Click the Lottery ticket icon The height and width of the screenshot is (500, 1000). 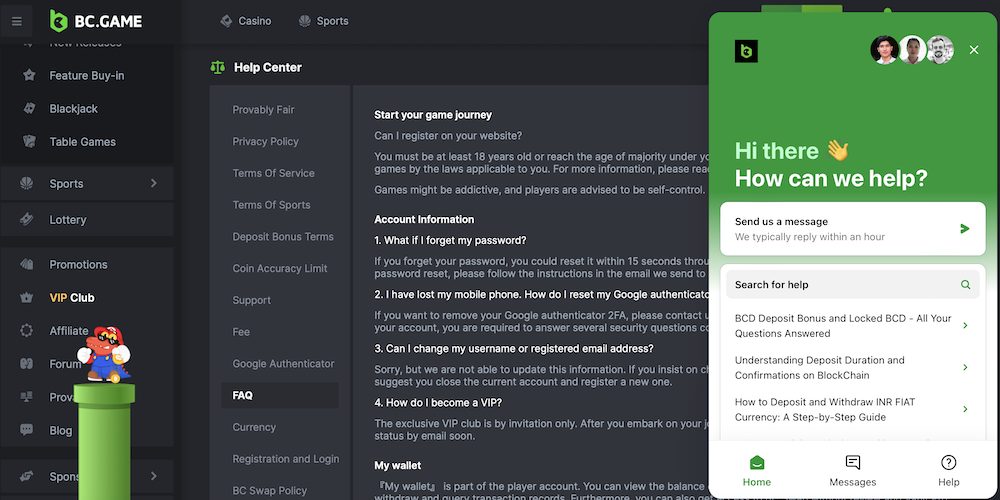tap(26, 219)
